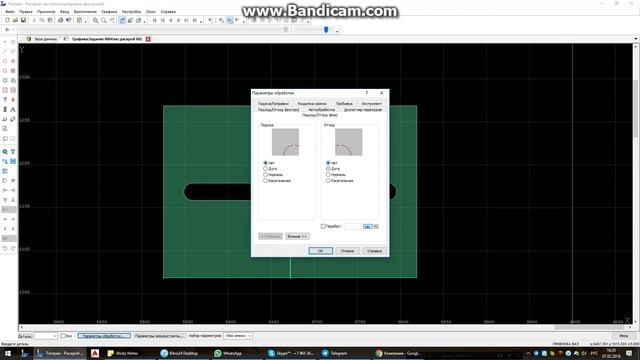Save using the floppy disk icon
Image resolution: width=640 pixels, height=360 pixels.
point(23,20)
